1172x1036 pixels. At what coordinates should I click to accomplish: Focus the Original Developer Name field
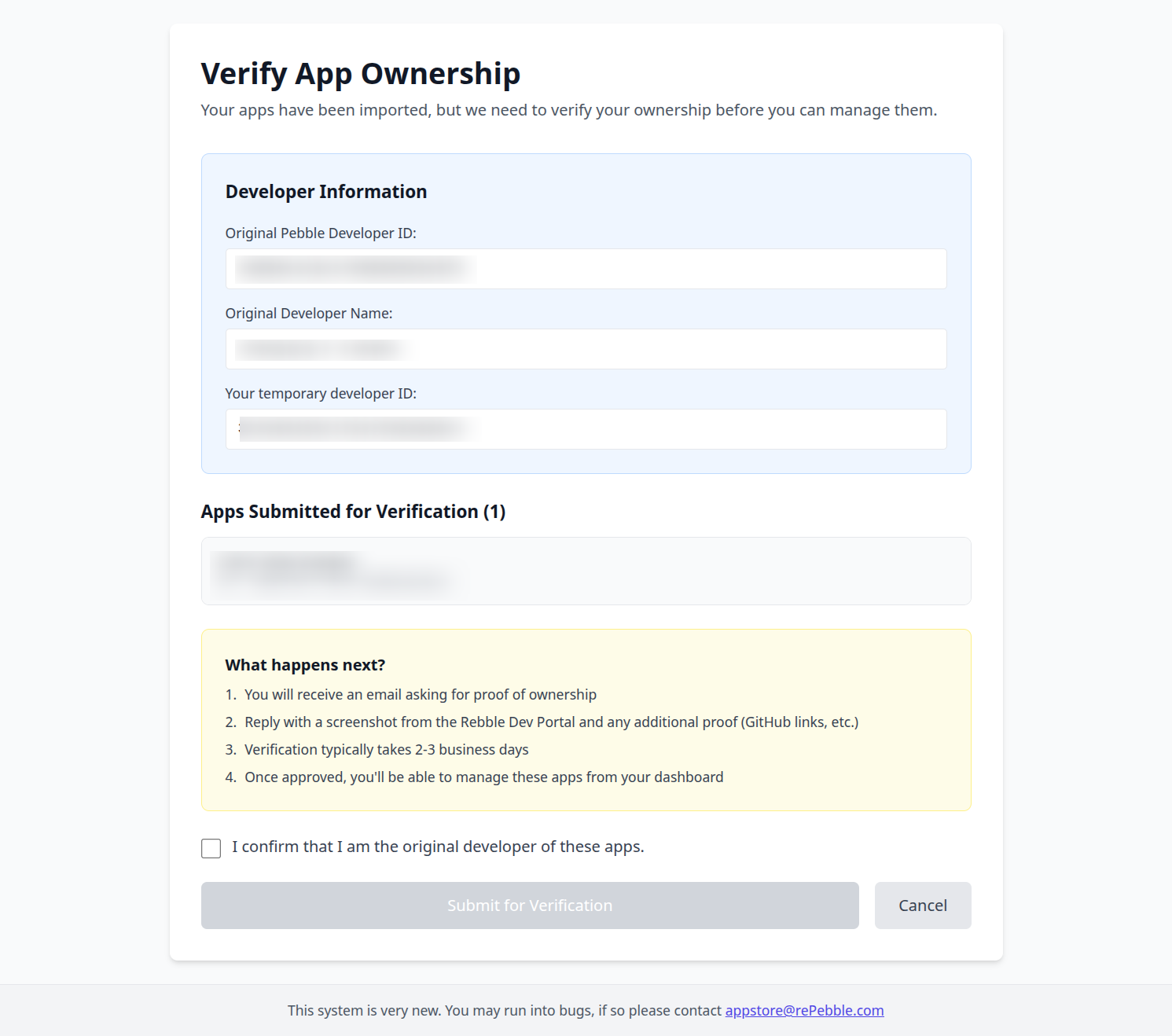click(586, 349)
